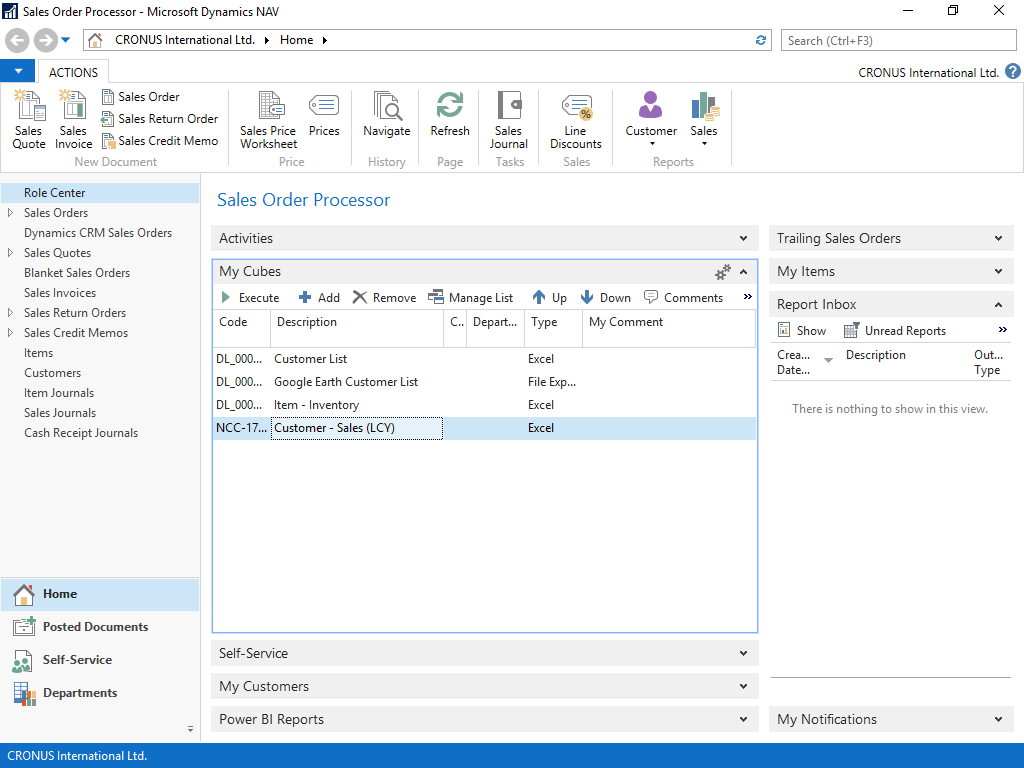Open My Cubes customize gear icon
Viewport: 1024px width, 768px height.
point(722,272)
